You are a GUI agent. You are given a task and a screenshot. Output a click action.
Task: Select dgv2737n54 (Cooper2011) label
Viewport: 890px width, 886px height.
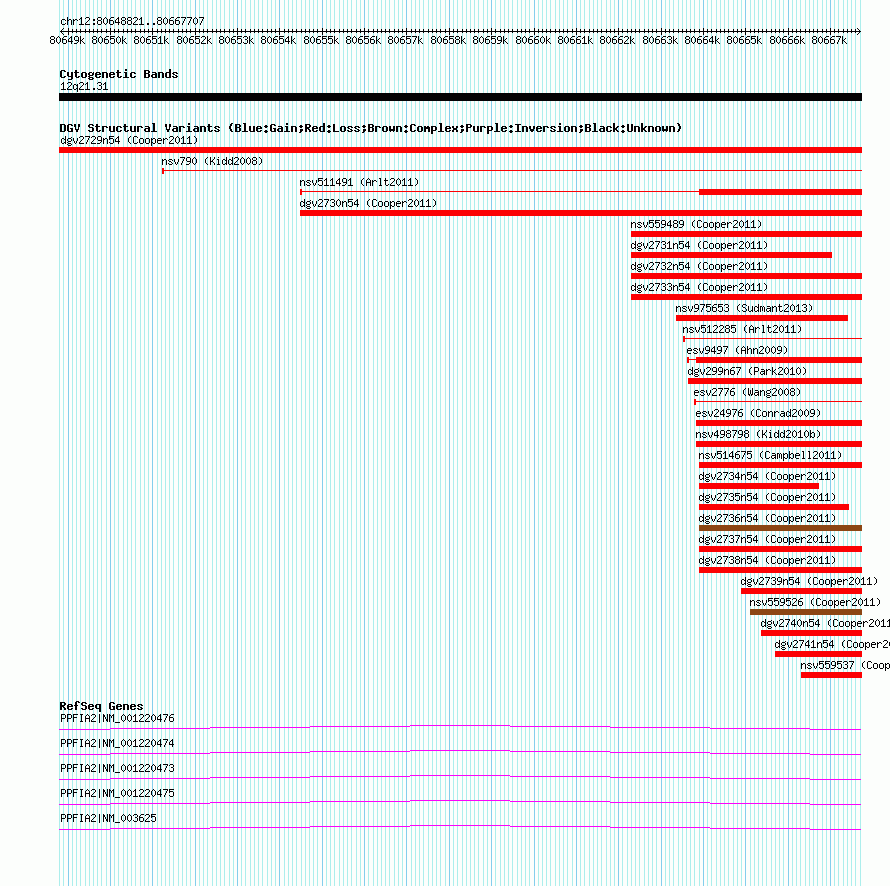(767, 539)
